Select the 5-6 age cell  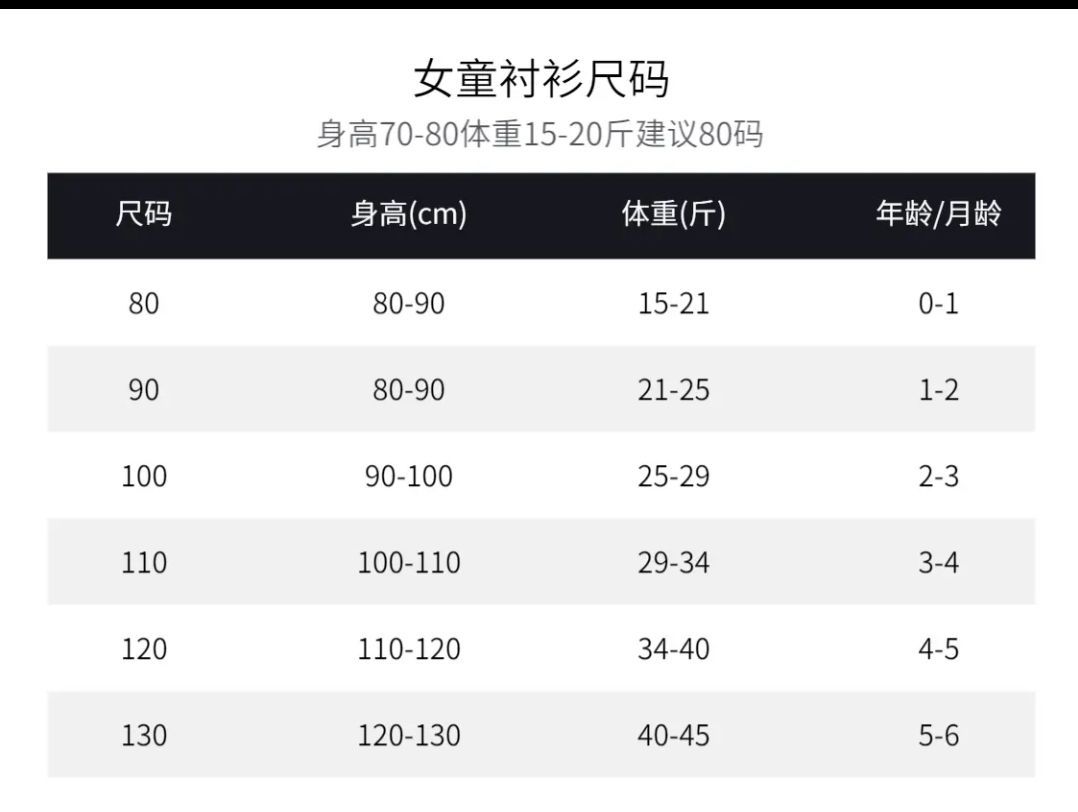coord(938,736)
